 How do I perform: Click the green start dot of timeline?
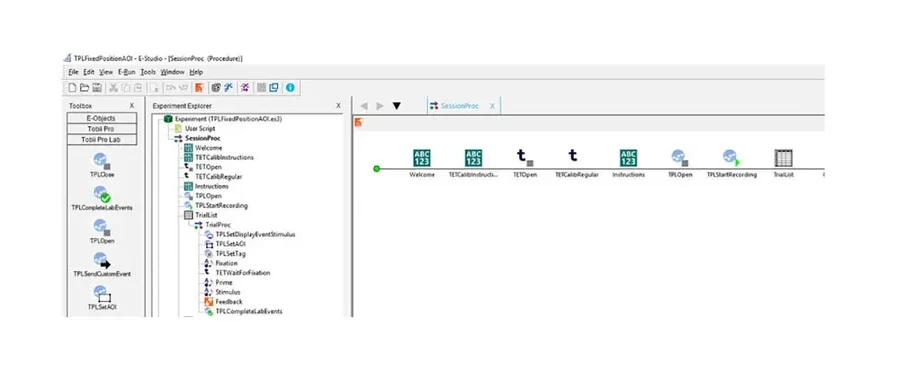377,169
